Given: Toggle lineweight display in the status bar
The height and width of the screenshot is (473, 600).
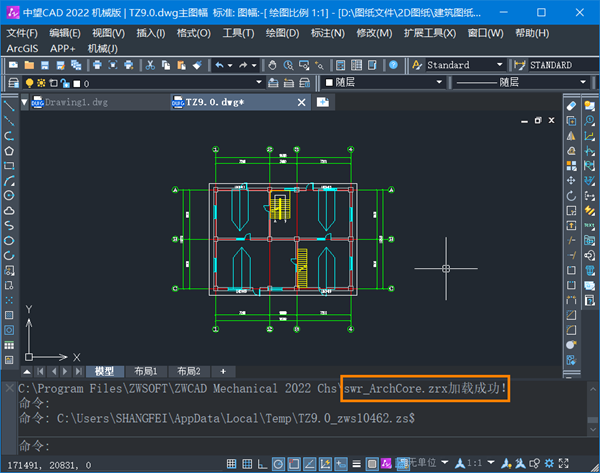Looking at the screenshot, I should click(x=356, y=464).
